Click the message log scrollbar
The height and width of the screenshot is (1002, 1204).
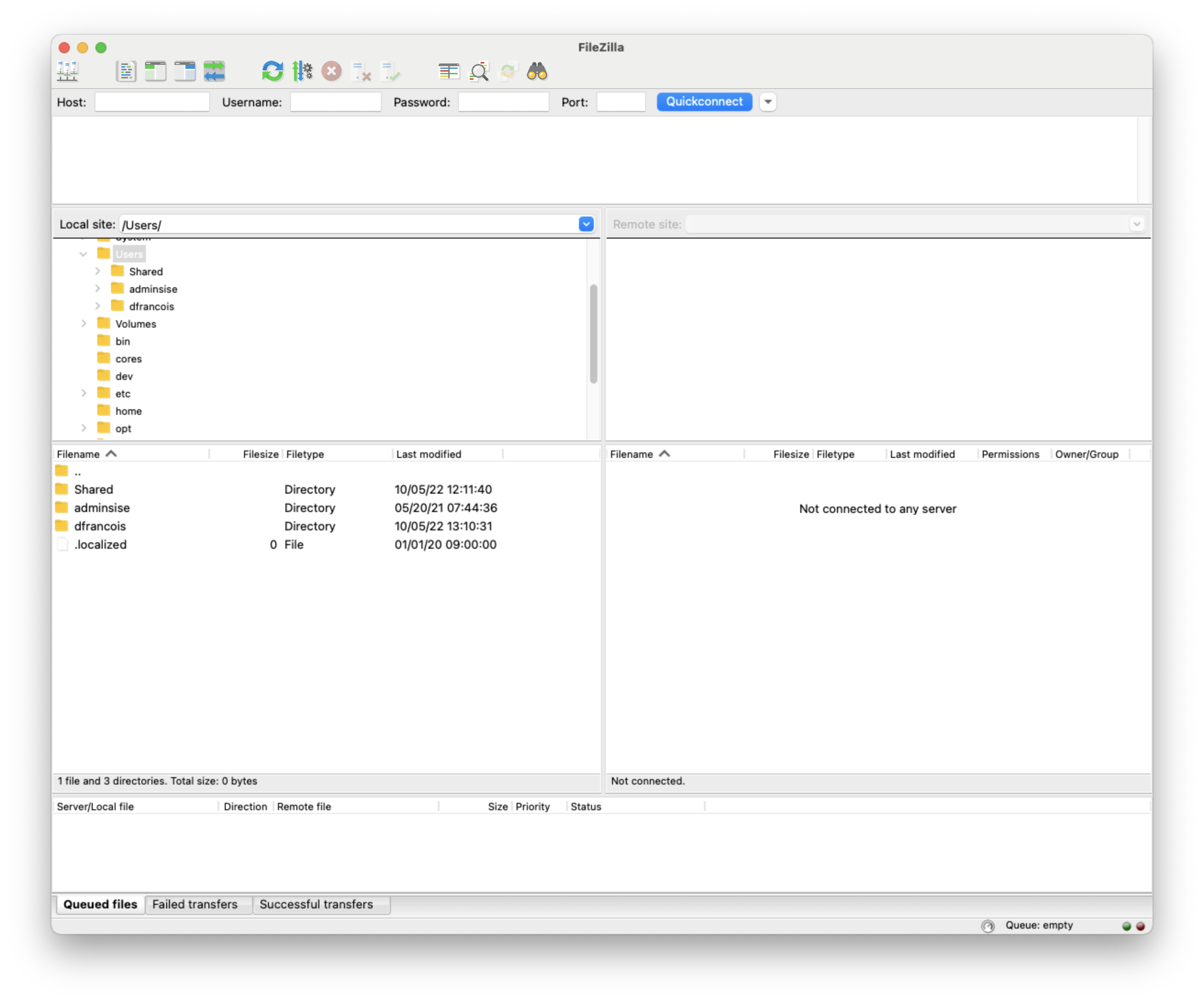(1143, 160)
